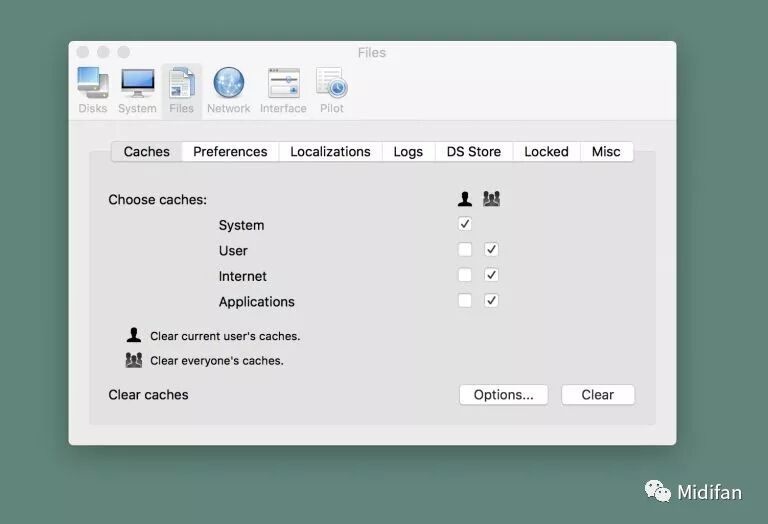The width and height of the screenshot is (768, 524).
Task: Open the Interface toolbar section
Action: (x=283, y=91)
